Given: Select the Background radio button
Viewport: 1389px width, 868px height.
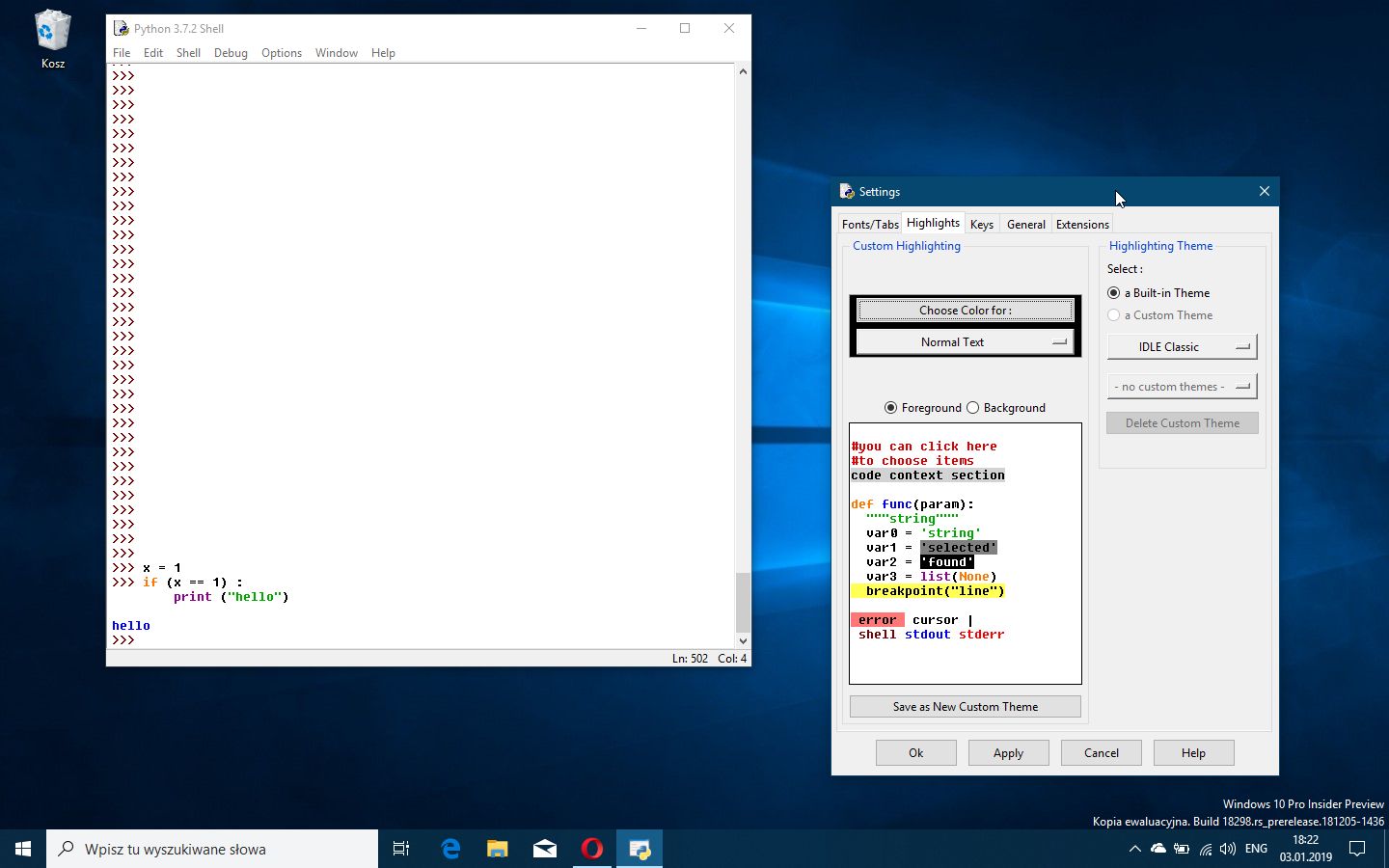Looking at the screenshot, I should [973, 408].
